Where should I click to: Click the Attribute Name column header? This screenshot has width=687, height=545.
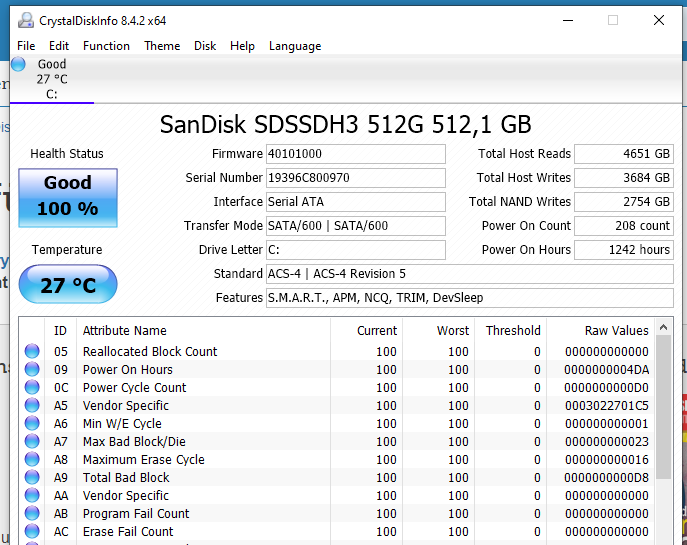point(203,330)
